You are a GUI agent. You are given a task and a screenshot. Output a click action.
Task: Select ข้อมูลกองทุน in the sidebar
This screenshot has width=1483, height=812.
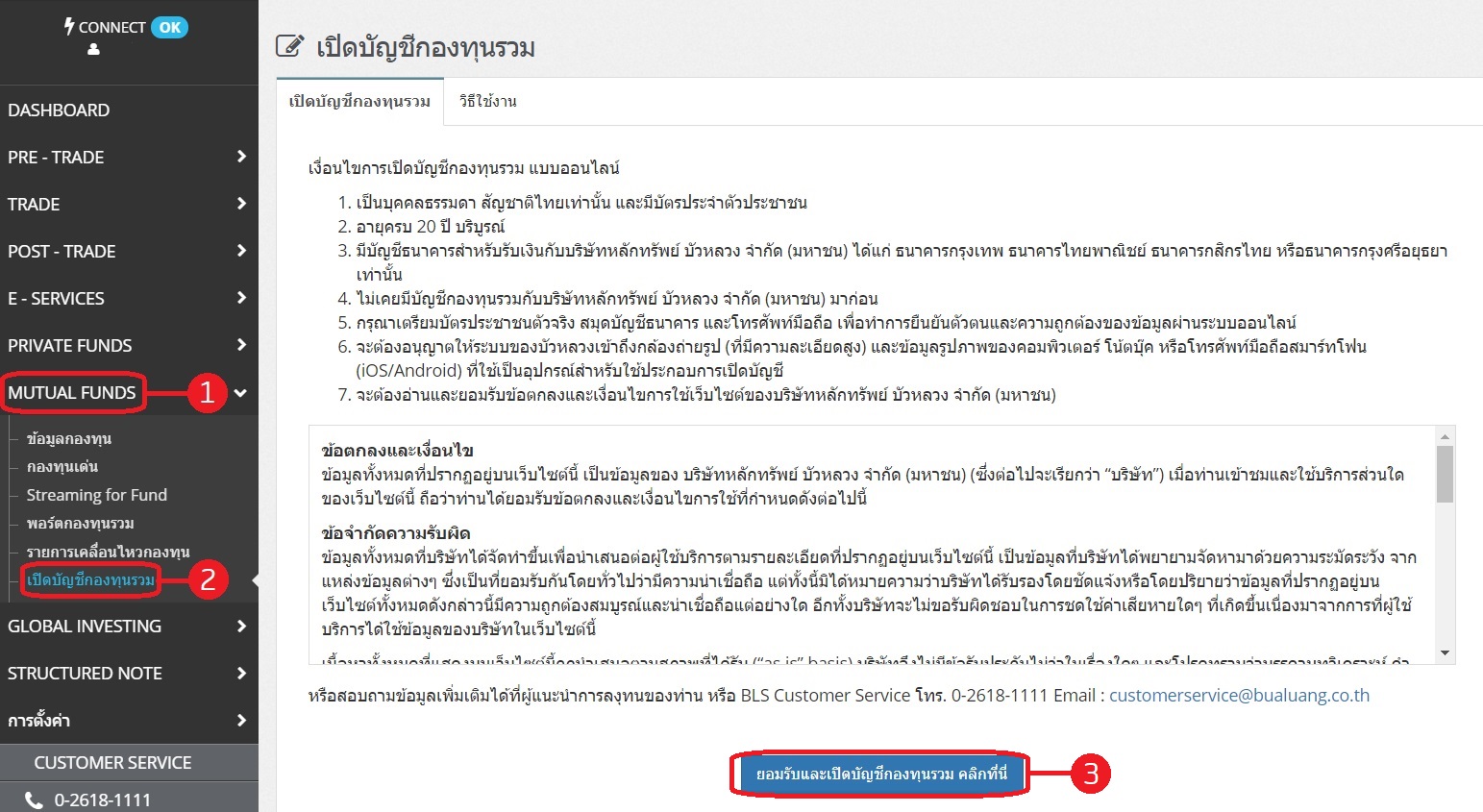click(x=69, y=439)
